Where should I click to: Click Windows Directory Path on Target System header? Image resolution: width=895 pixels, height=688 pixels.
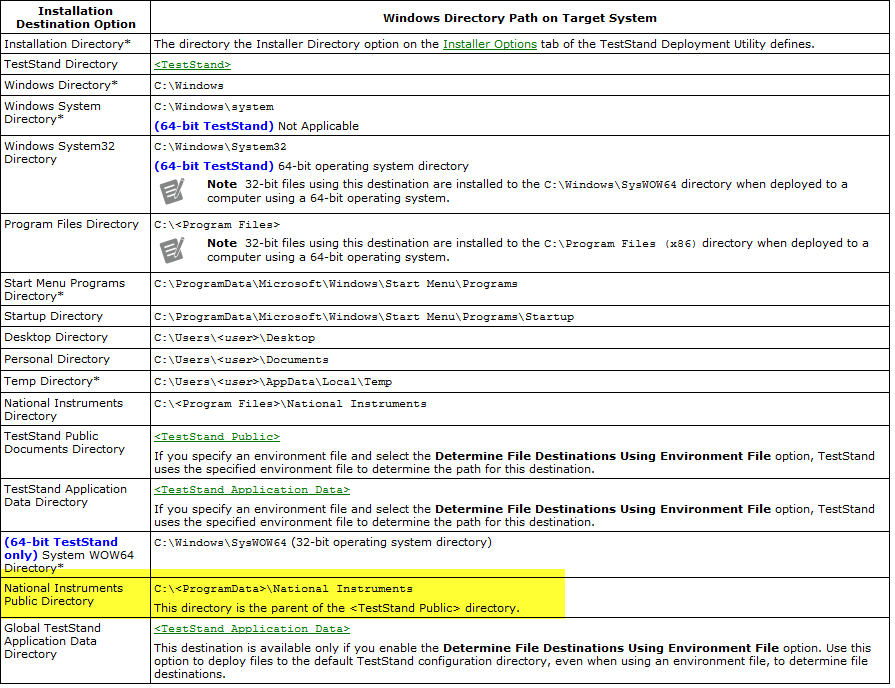519,18
